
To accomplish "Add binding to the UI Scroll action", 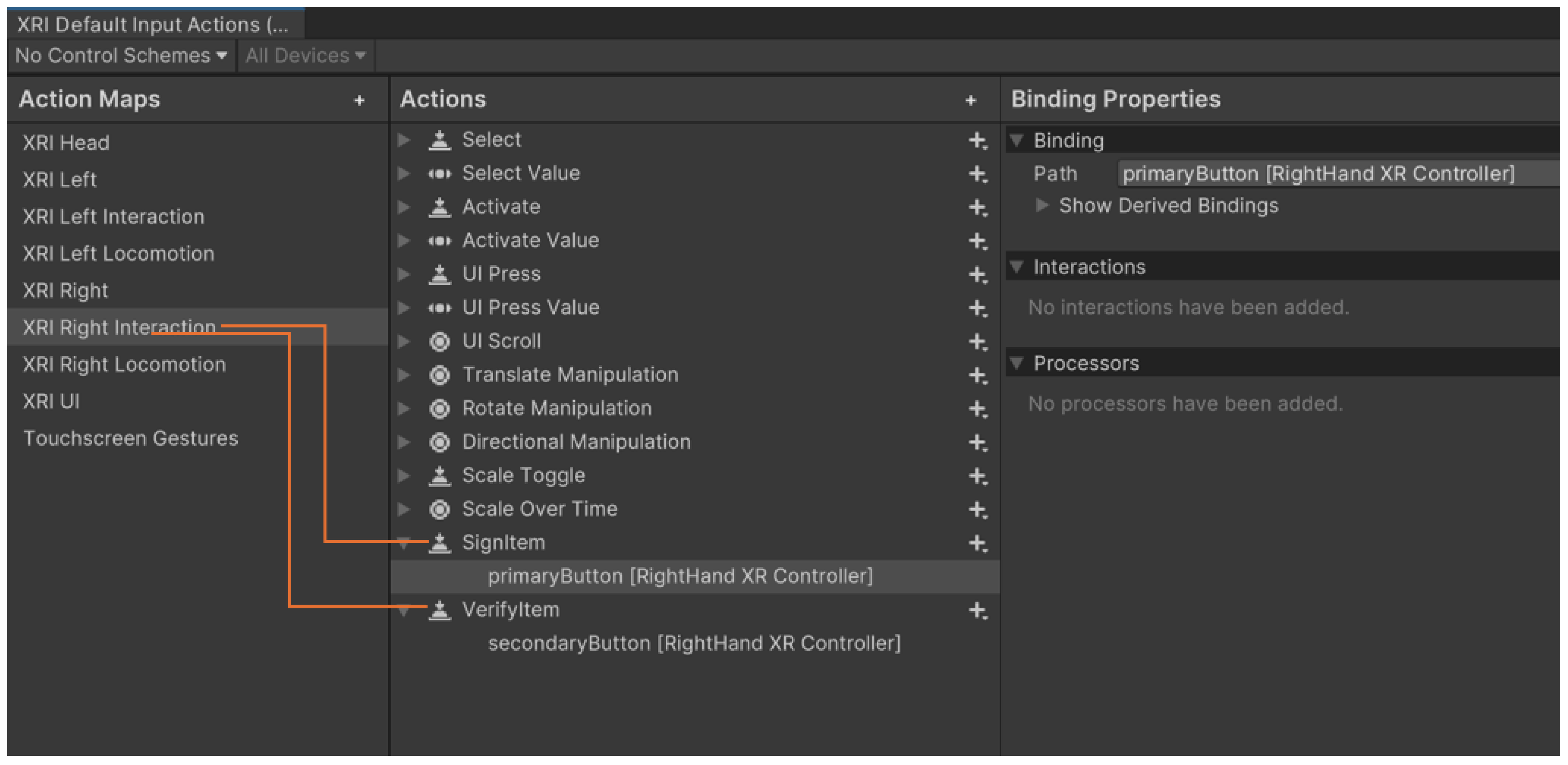I will 978,341.
